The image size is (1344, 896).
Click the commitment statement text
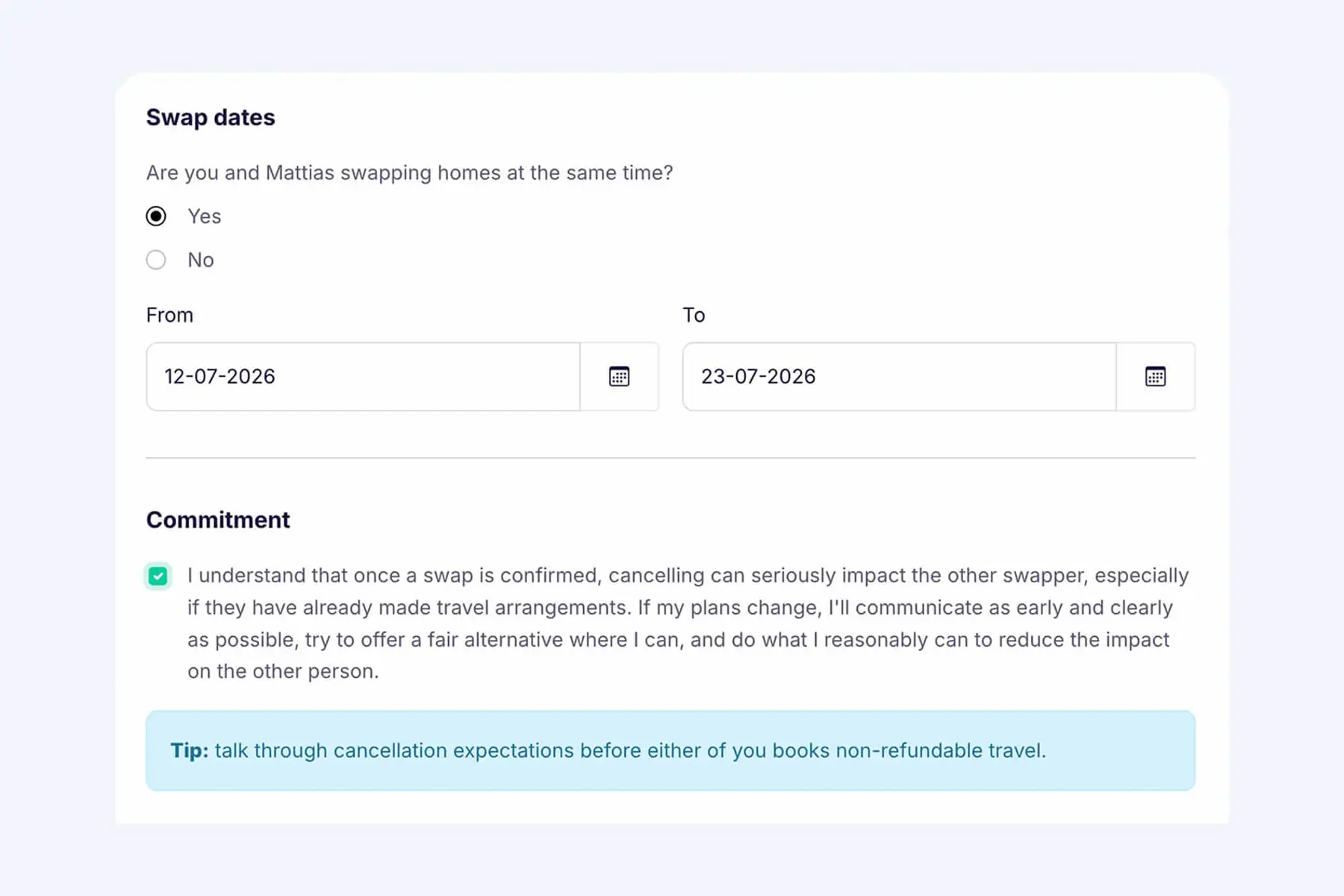pyautogui.click(x=688, y=623)
